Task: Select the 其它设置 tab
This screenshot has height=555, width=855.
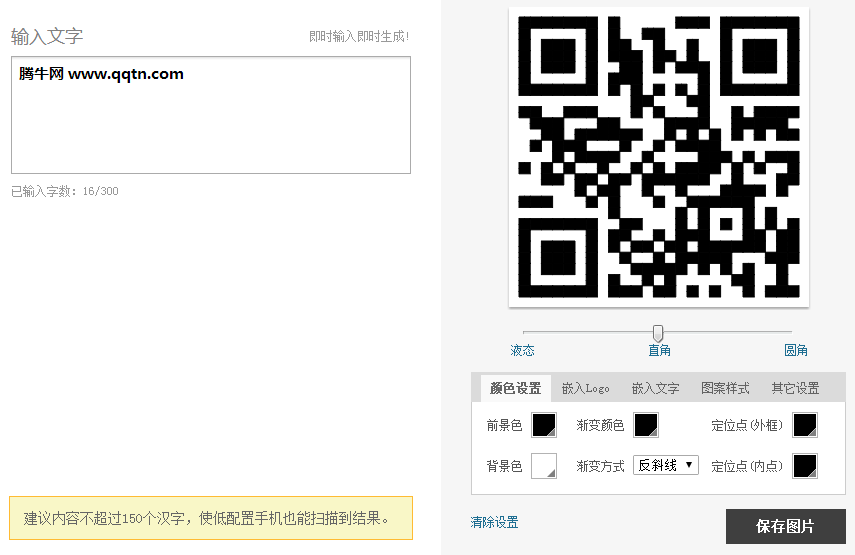Action: pyautogui.click(x=795, y=388)
